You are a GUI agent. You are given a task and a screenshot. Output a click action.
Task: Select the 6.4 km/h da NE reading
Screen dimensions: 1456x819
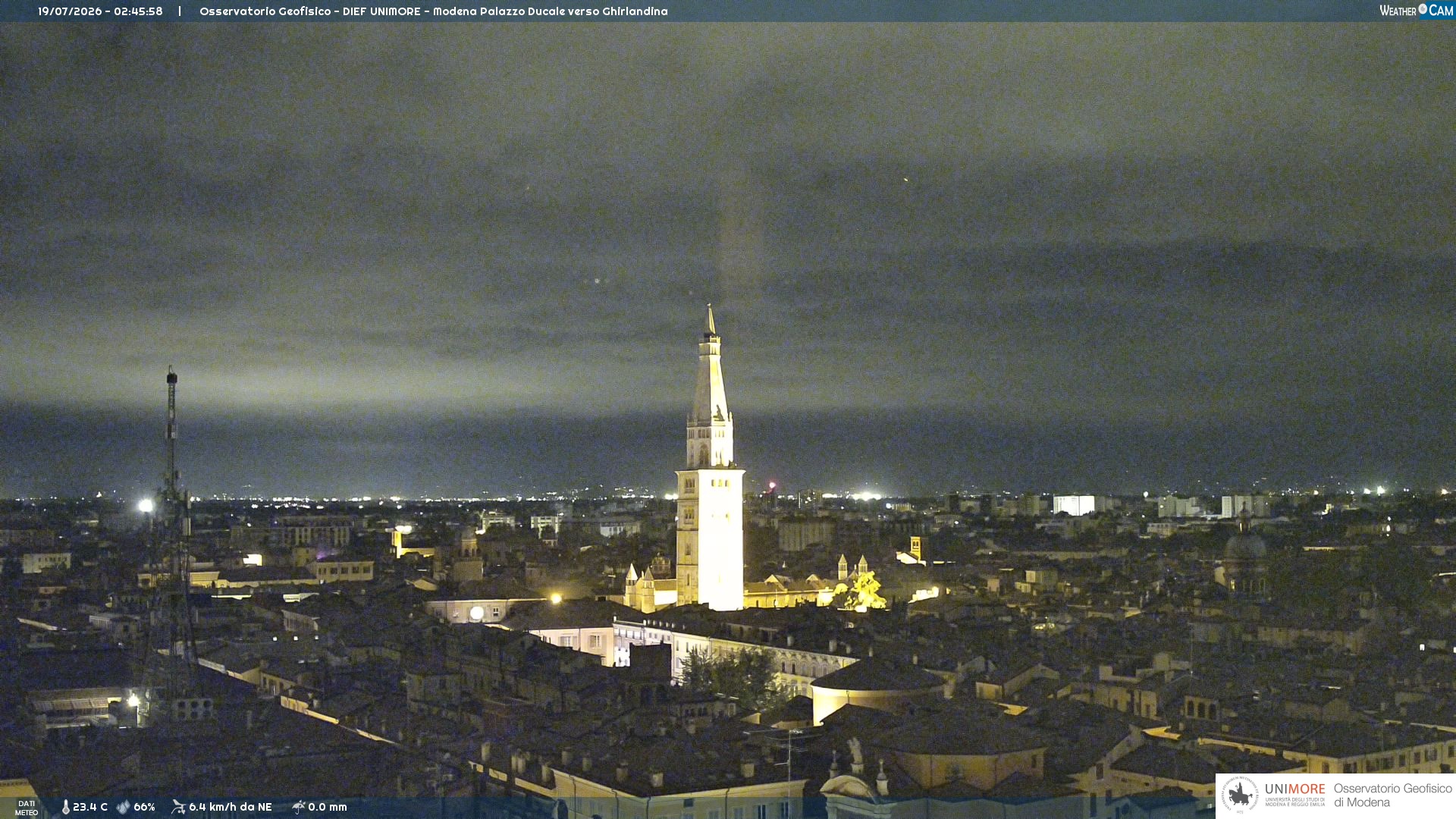(x=231, y=807)
